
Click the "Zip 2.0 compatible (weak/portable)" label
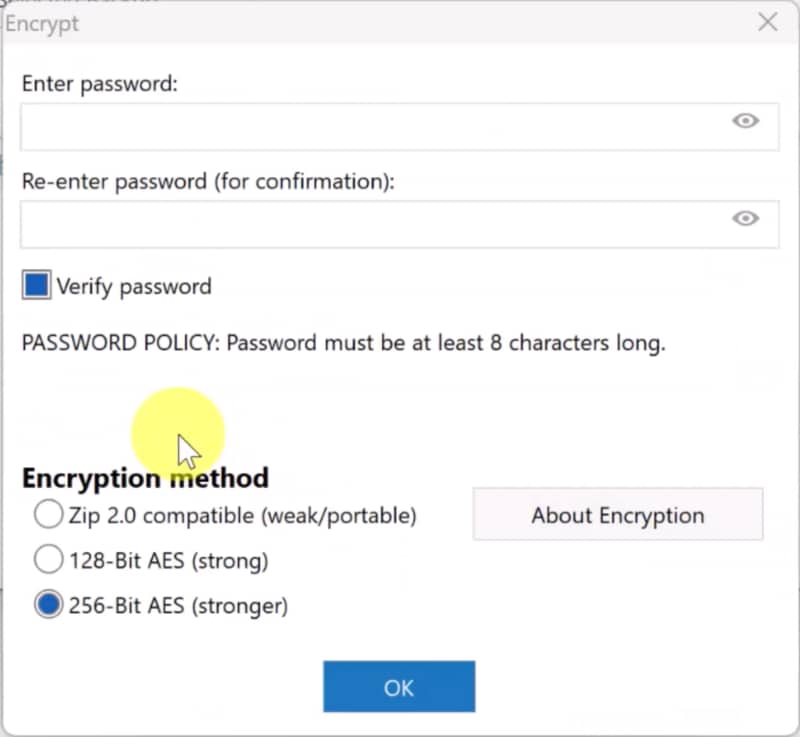[243, 516]
